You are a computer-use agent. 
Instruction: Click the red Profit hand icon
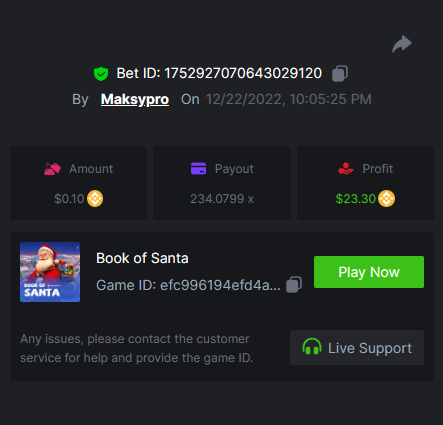[x=345, y=169]
